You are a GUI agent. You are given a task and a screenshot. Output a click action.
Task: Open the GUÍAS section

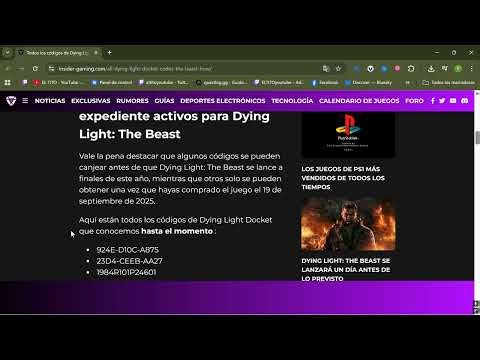click(x=164, y=101)
